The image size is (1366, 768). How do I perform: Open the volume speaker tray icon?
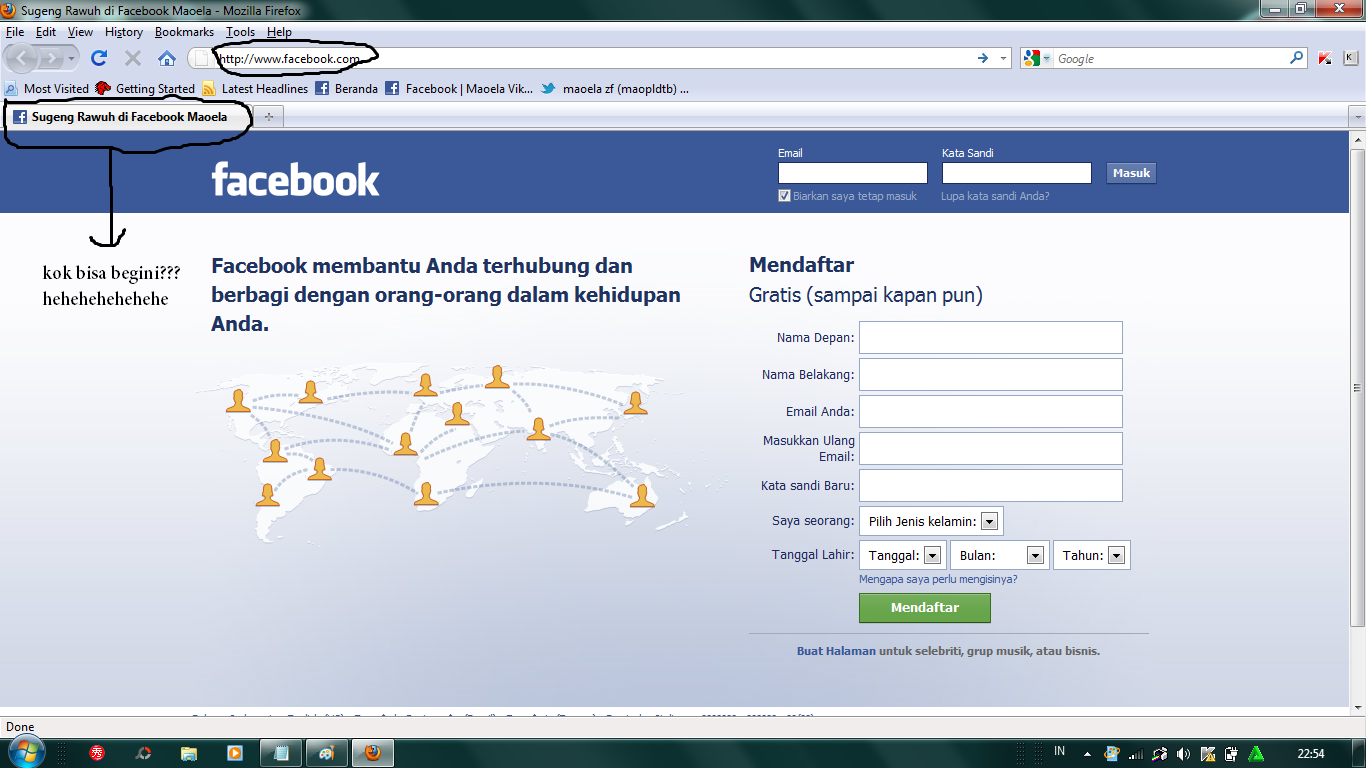[1183, 753]
